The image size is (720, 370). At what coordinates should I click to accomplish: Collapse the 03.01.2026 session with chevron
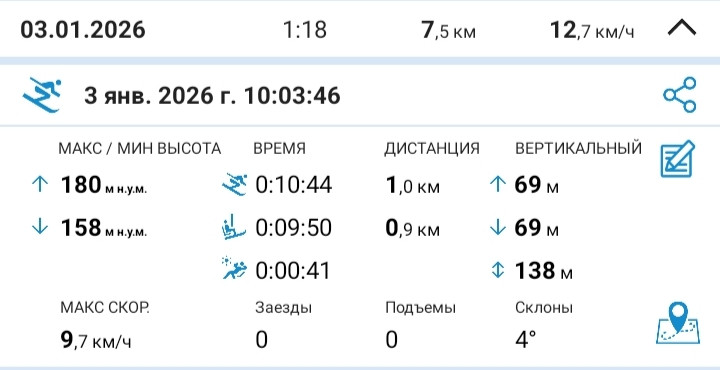coord(682,29)
